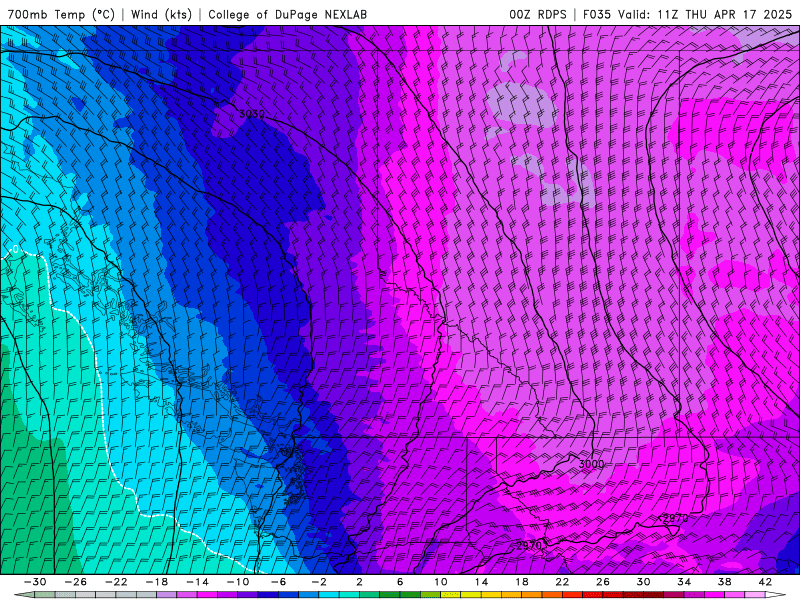Click the 3030 height contour label

252,114
